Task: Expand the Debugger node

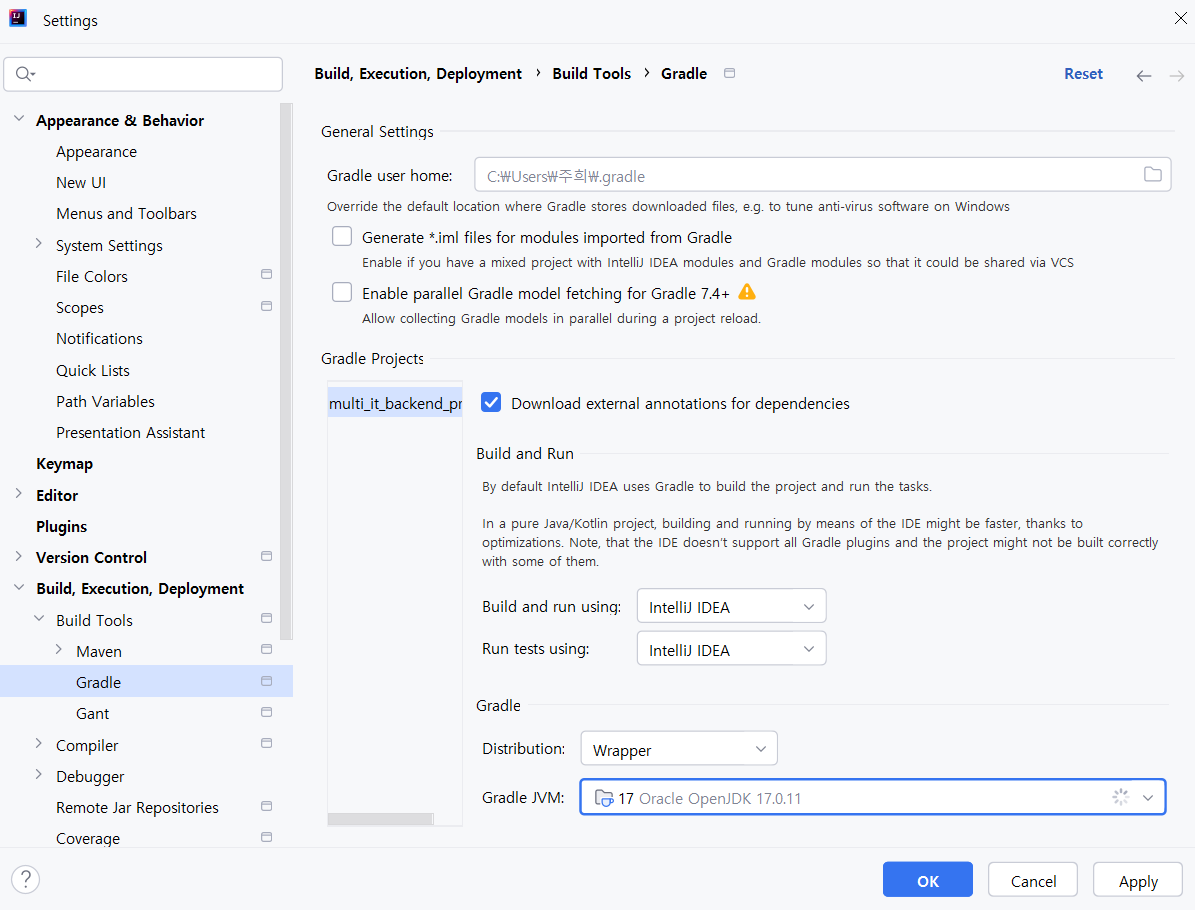Action: coord(39,775)
